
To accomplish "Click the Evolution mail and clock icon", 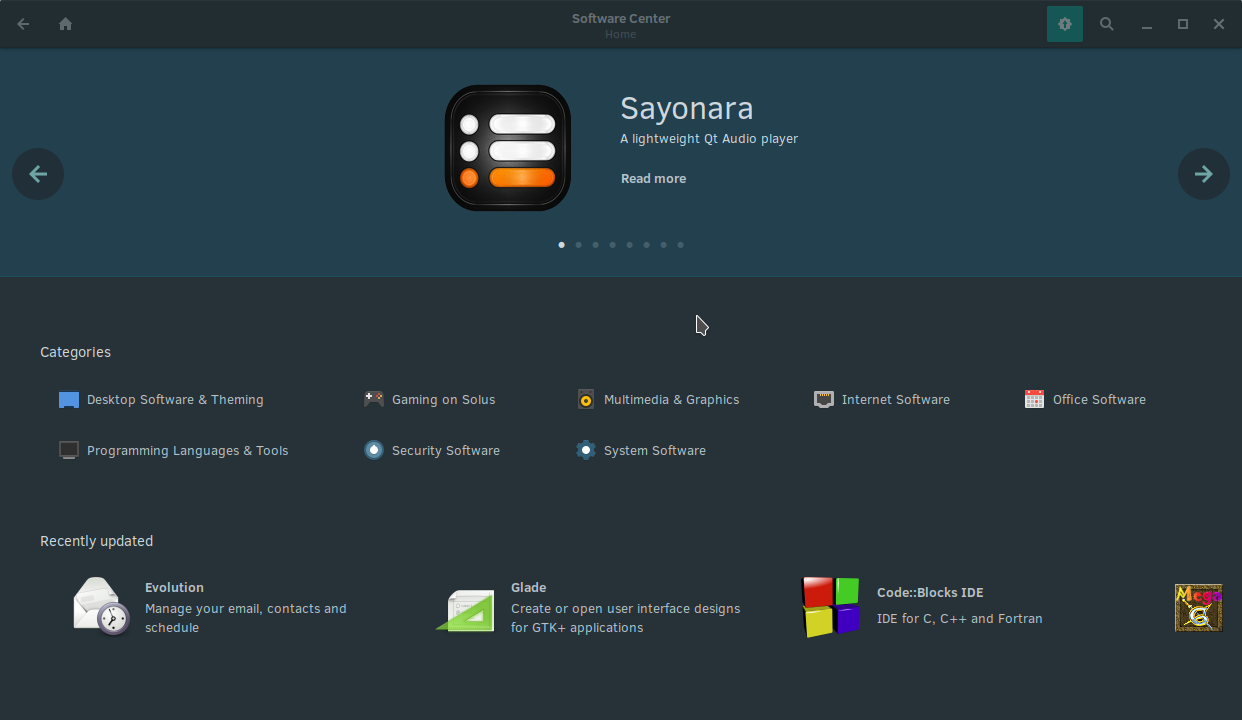I will (101, 606).
